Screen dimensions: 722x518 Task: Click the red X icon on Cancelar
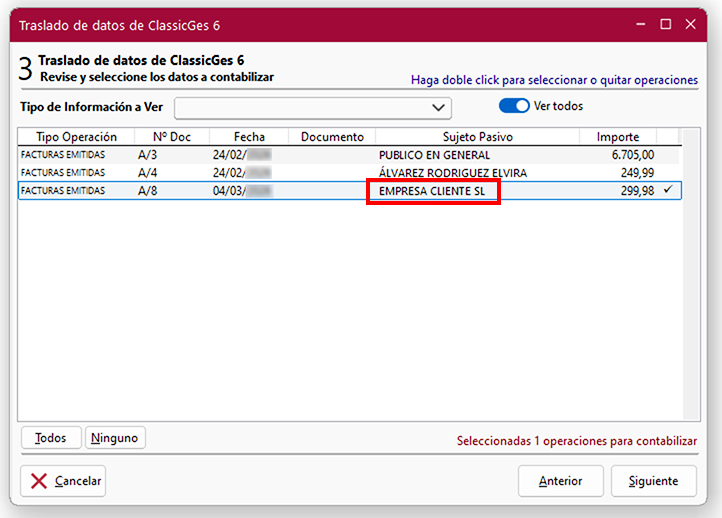39,481
